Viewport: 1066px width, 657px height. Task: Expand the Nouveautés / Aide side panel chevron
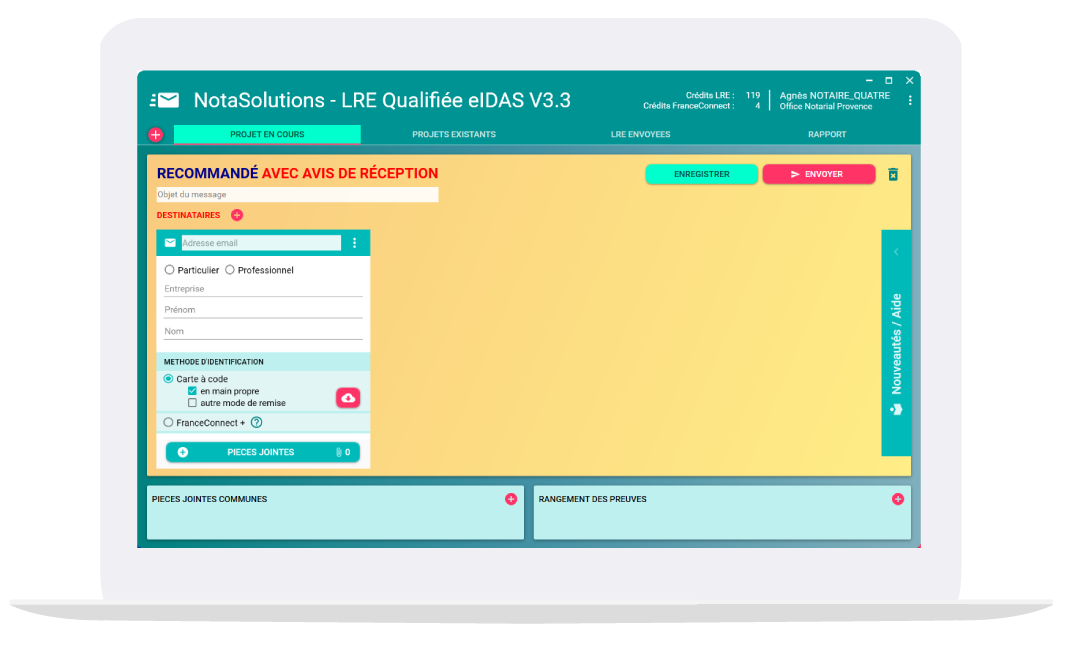pos(896,252)
